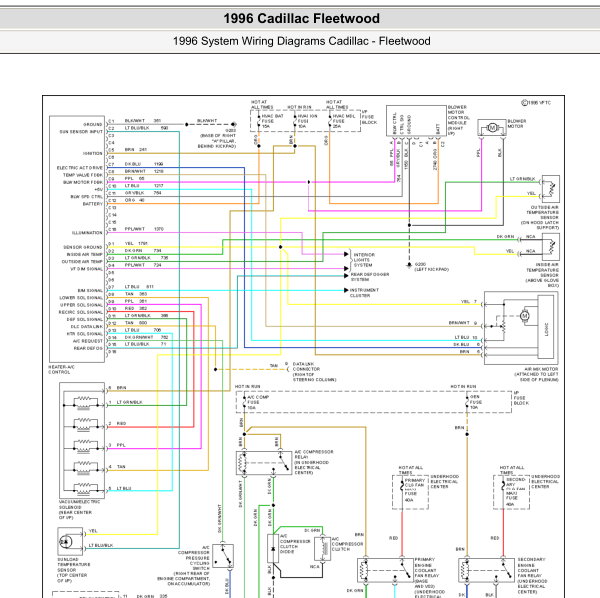
Task: Select the G203 right A-pillar ground label
Action: click(218, 138)
